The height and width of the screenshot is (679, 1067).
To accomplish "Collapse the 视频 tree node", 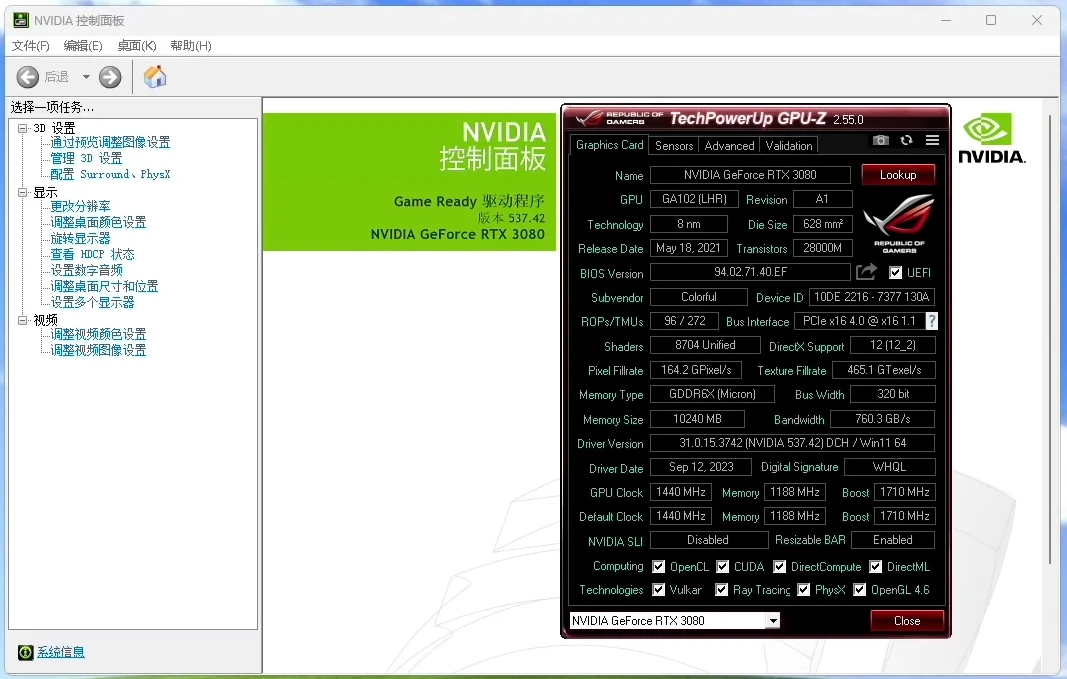I will coord(22,320).
